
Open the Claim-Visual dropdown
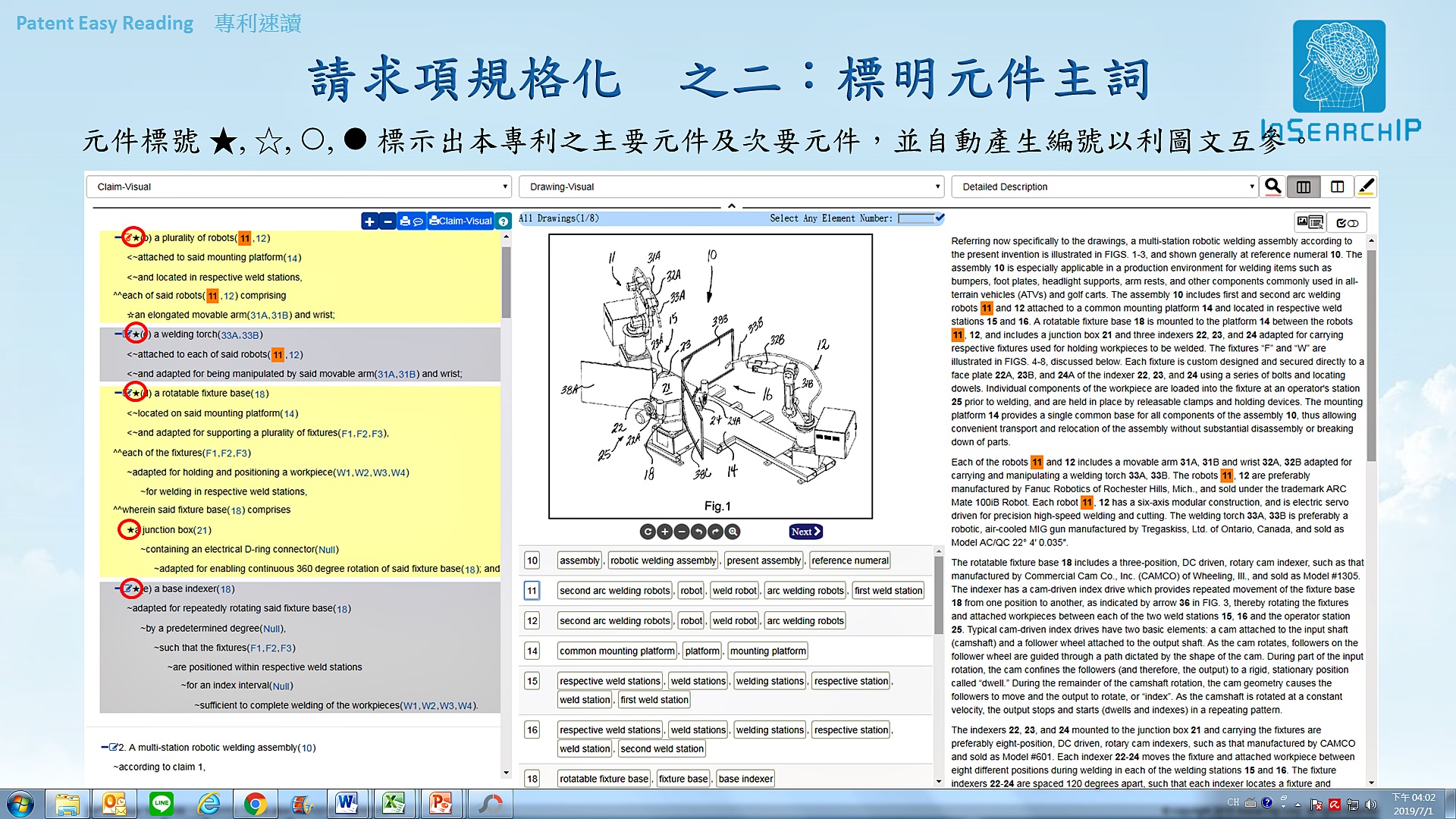pos(300,187)
